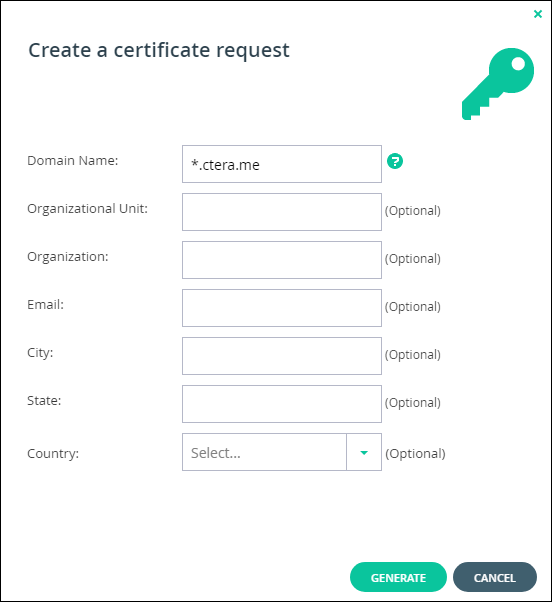552x602 pixels.
Task: Click into the Organizational Unit field
Action: click(282, 212)
